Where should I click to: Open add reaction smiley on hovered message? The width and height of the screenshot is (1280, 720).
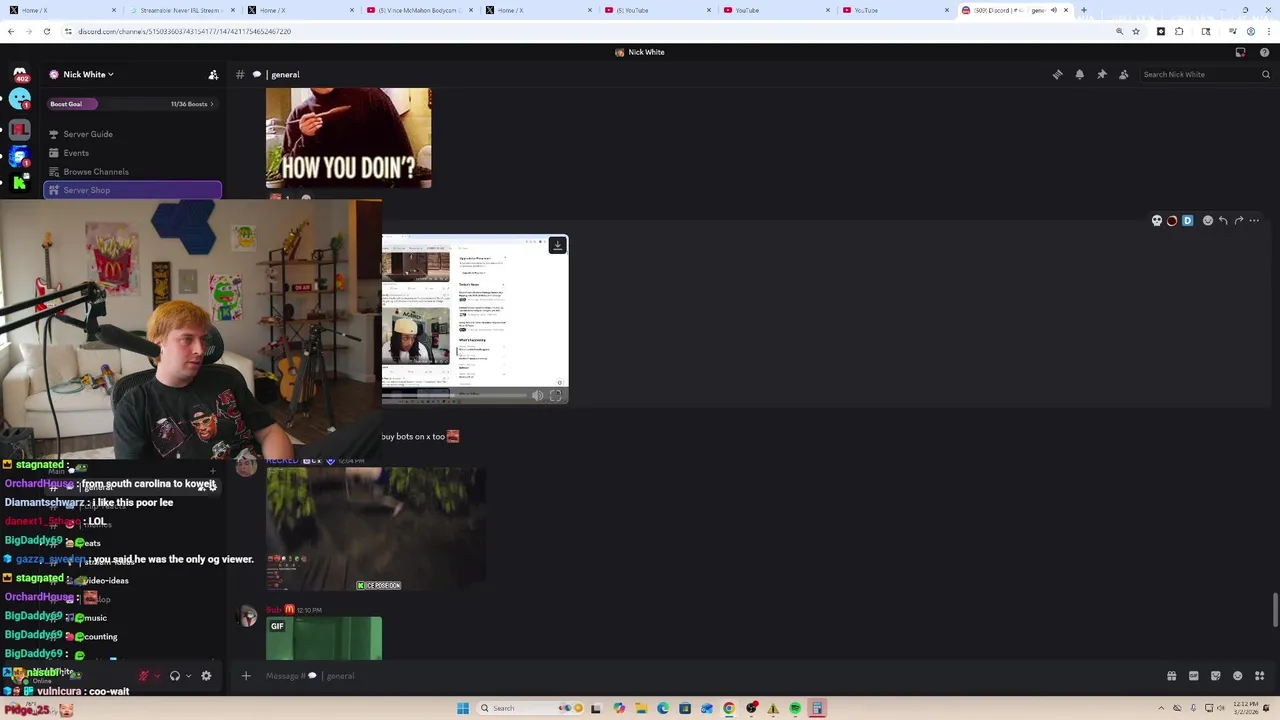tap(1208, 221)
